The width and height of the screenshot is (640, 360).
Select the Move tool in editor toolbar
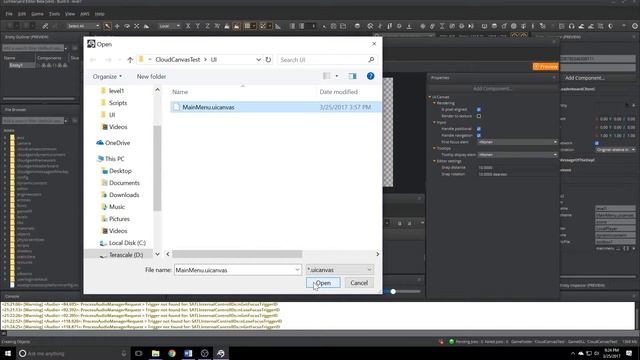(x=117, y=26)
